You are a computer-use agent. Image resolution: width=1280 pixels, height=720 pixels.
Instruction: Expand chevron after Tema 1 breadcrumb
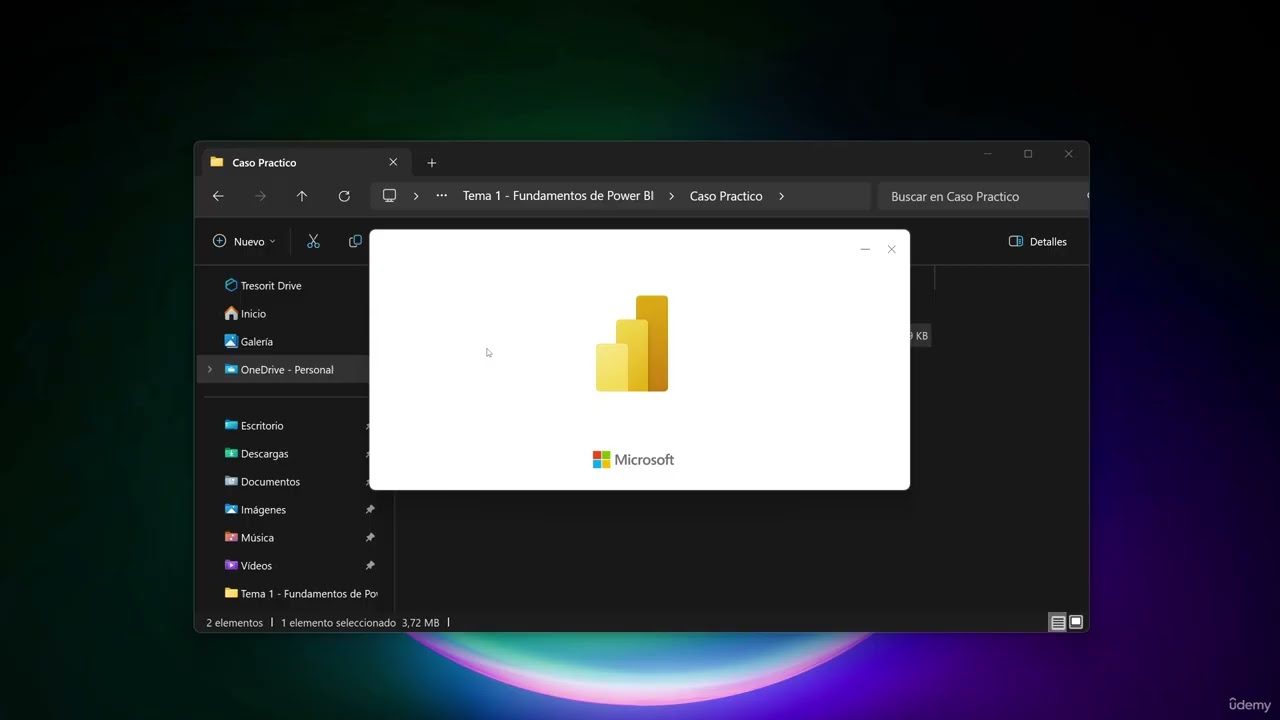[x=671, y=196]
